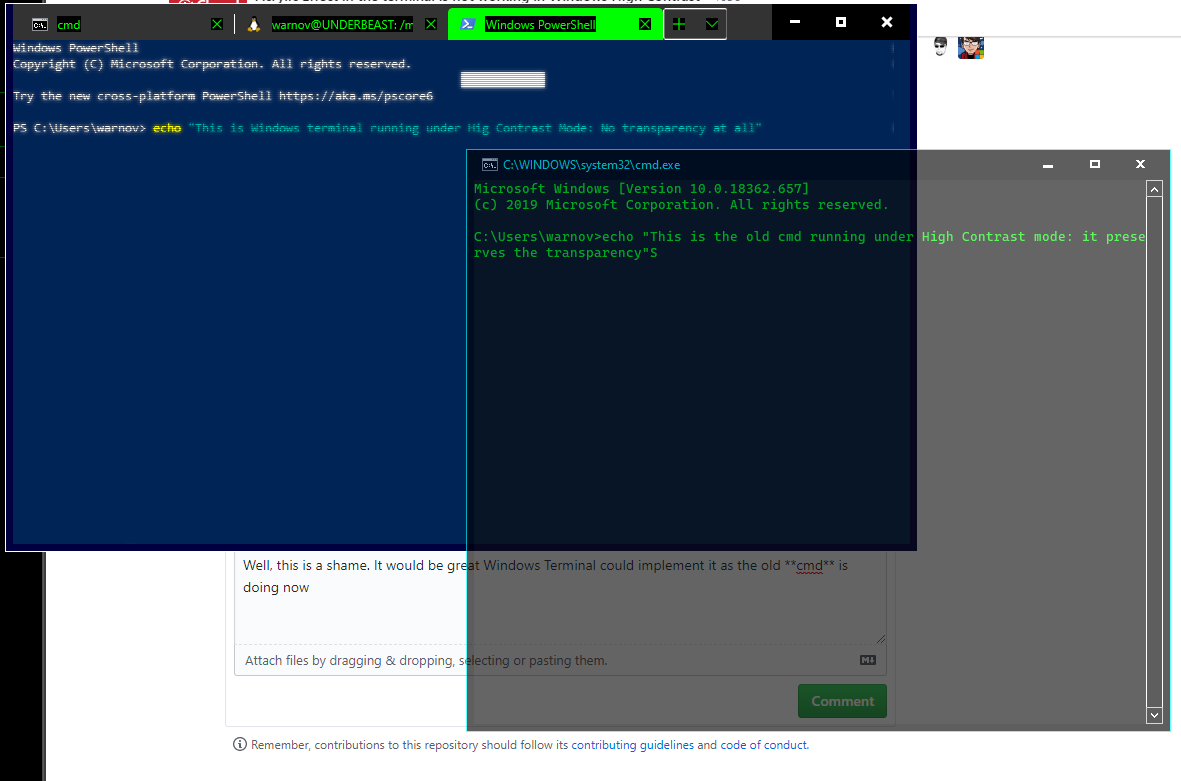Screen dimensions: 1181x781
Task: Click the colorful participant avatar
Action: [971, 47]
